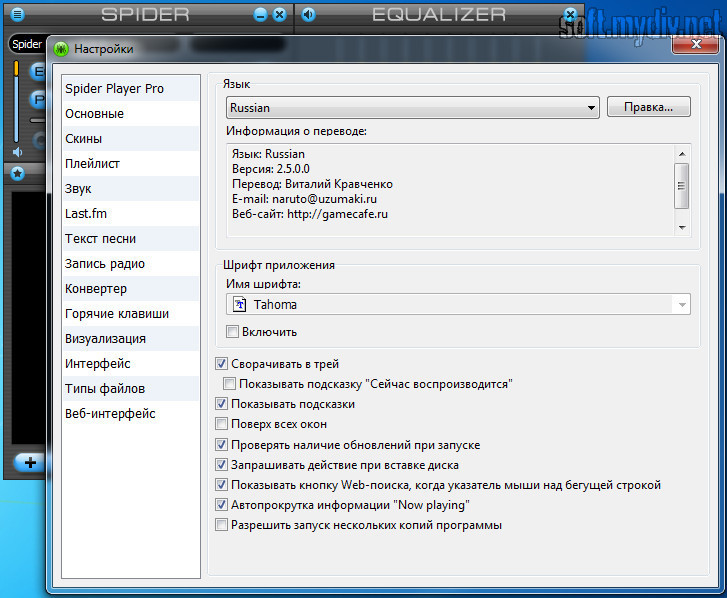Open 'Визуализация' settings section

(x=131, y=339)
